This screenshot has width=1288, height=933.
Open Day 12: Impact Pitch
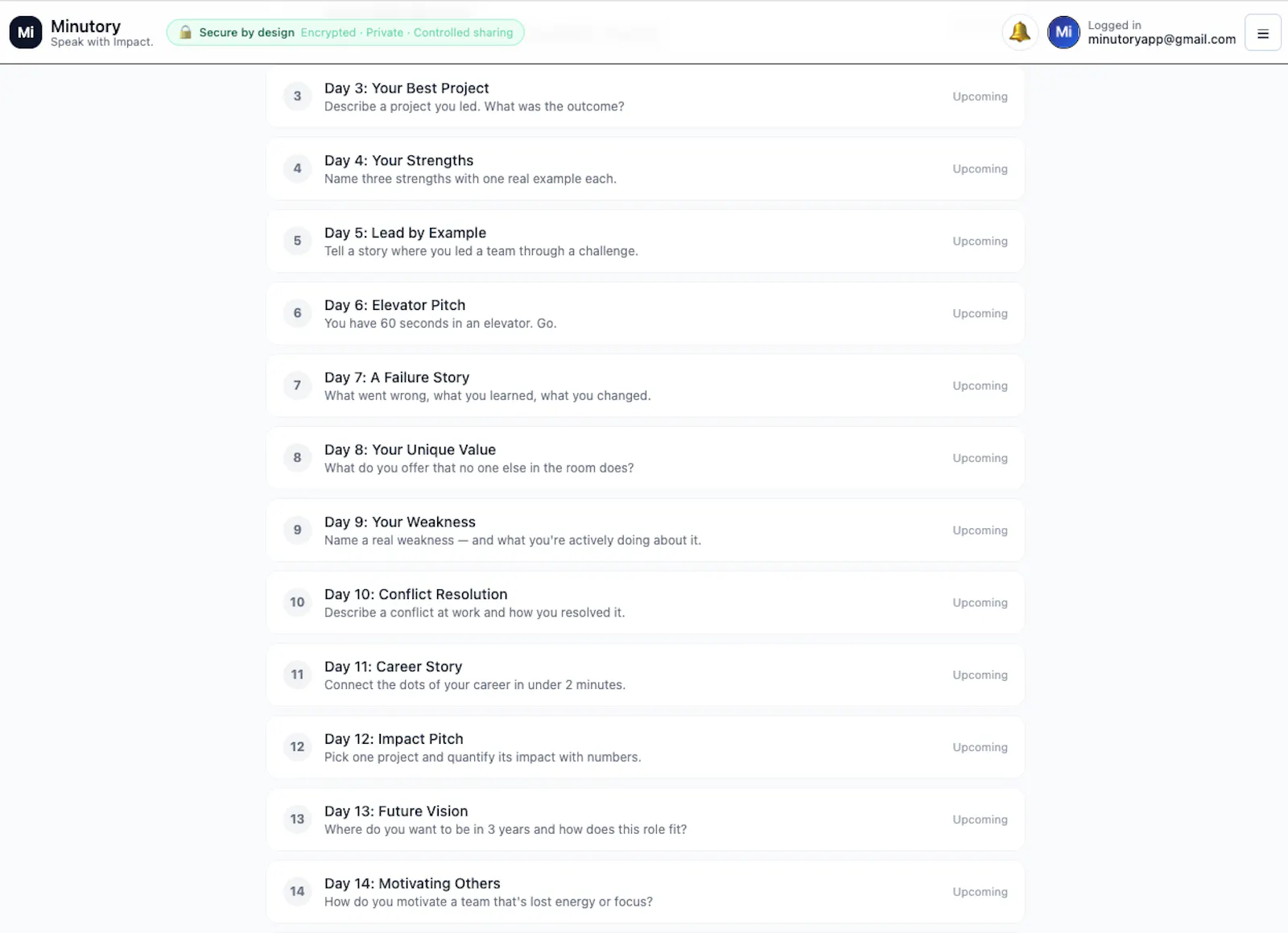pos(645,747)
